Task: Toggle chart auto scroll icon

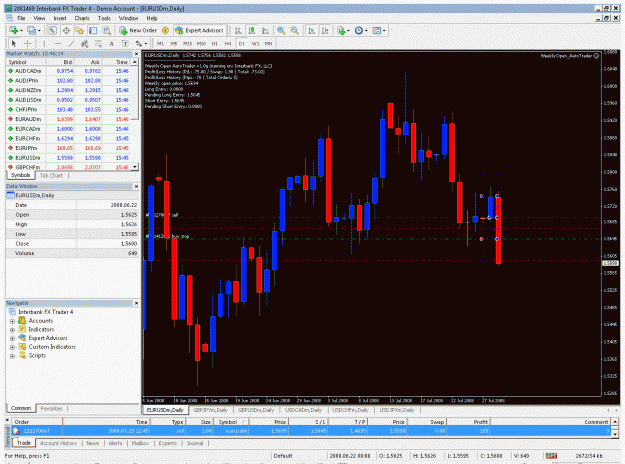Action: 312,30
